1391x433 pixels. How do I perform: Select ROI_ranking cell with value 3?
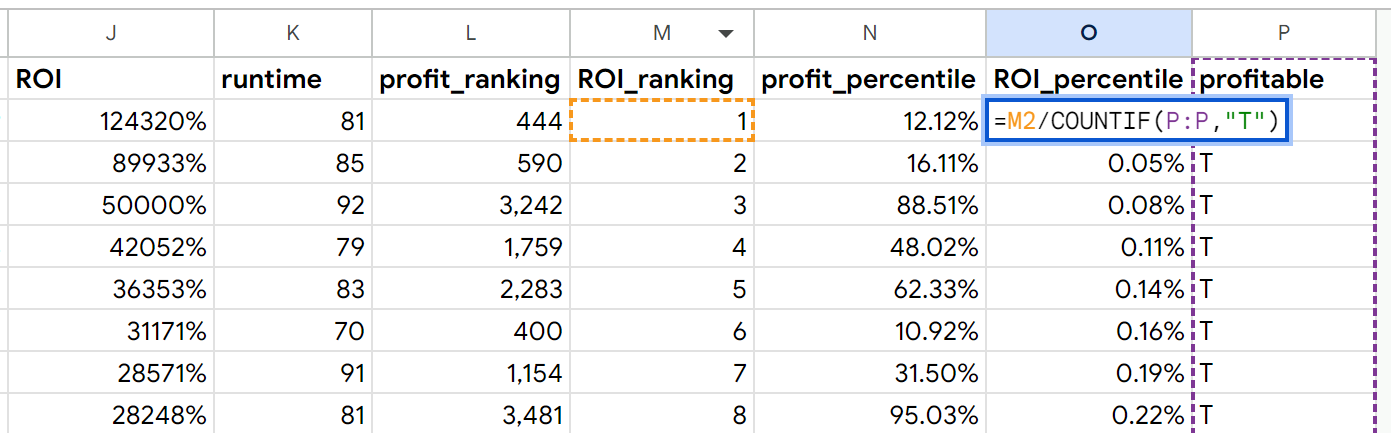[x=662, y=205]
